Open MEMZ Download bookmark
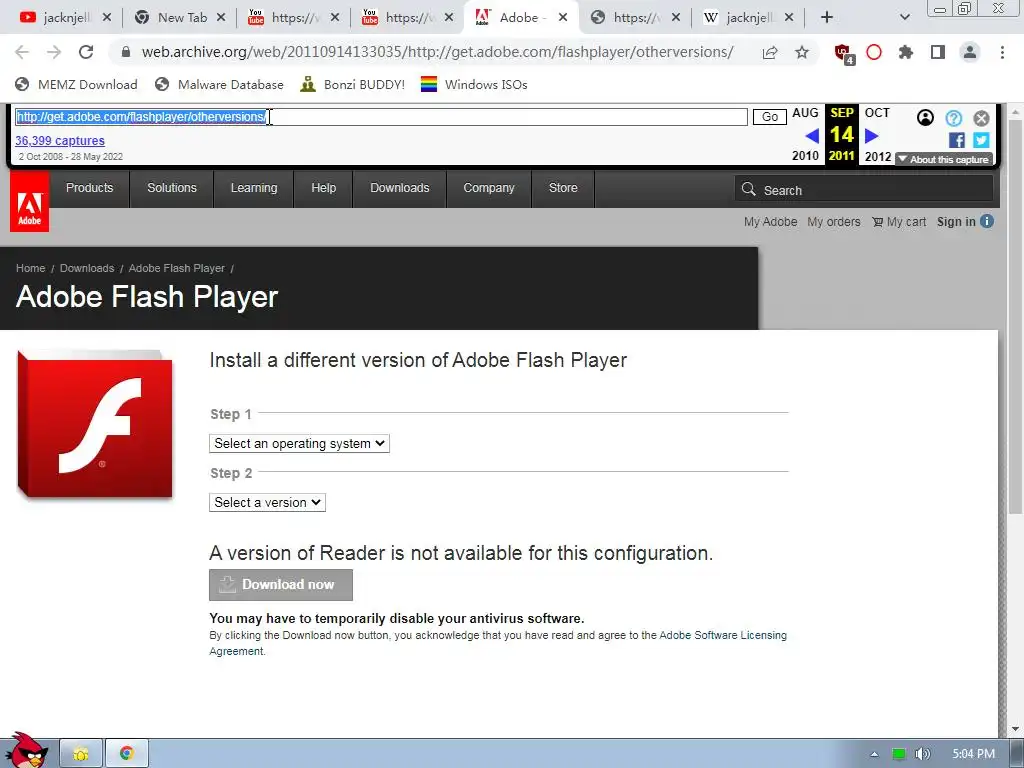Viewport: 1024px width, 768px height. point(76,84)
